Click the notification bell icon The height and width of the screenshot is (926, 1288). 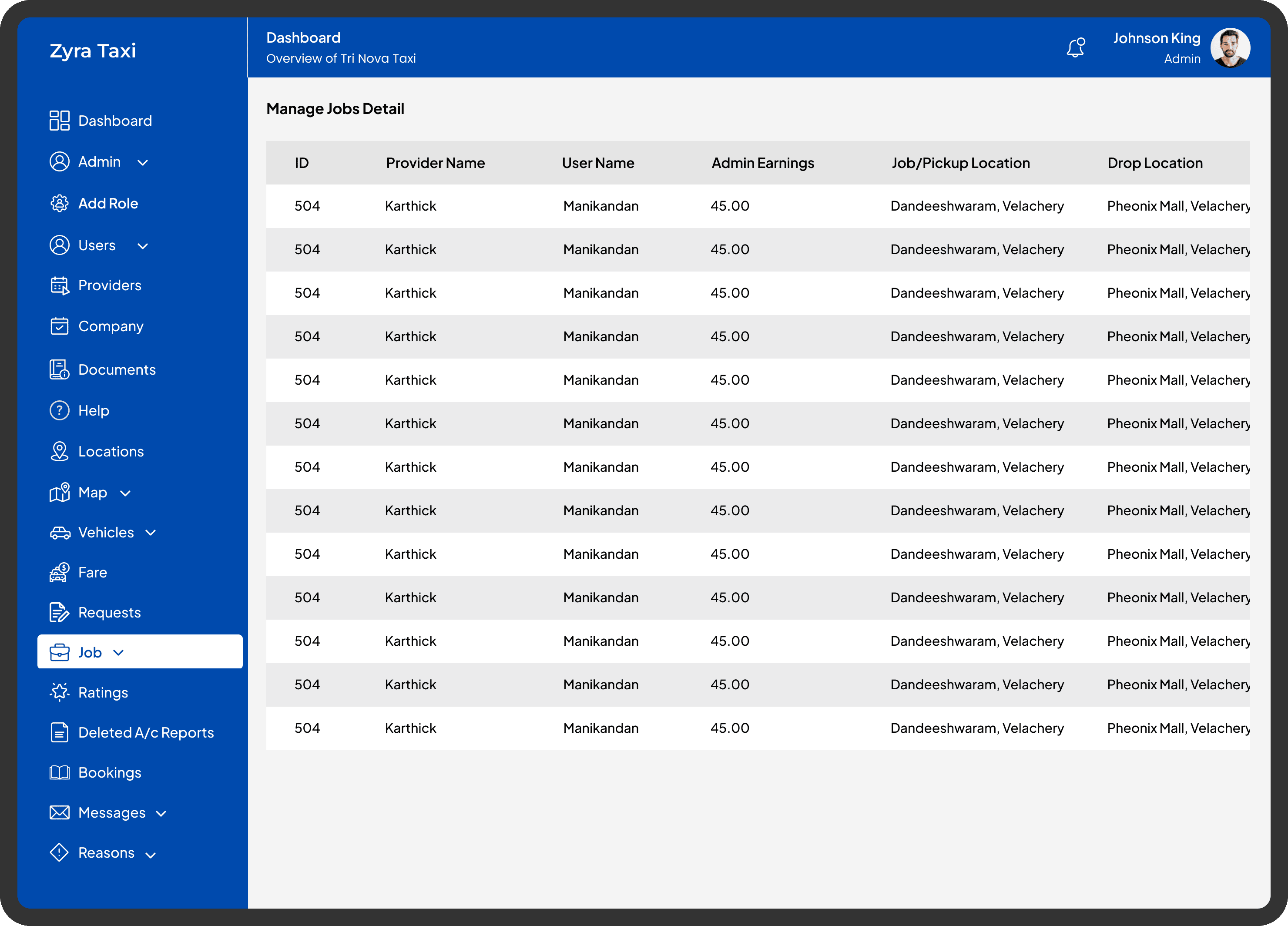[1075, 48]
